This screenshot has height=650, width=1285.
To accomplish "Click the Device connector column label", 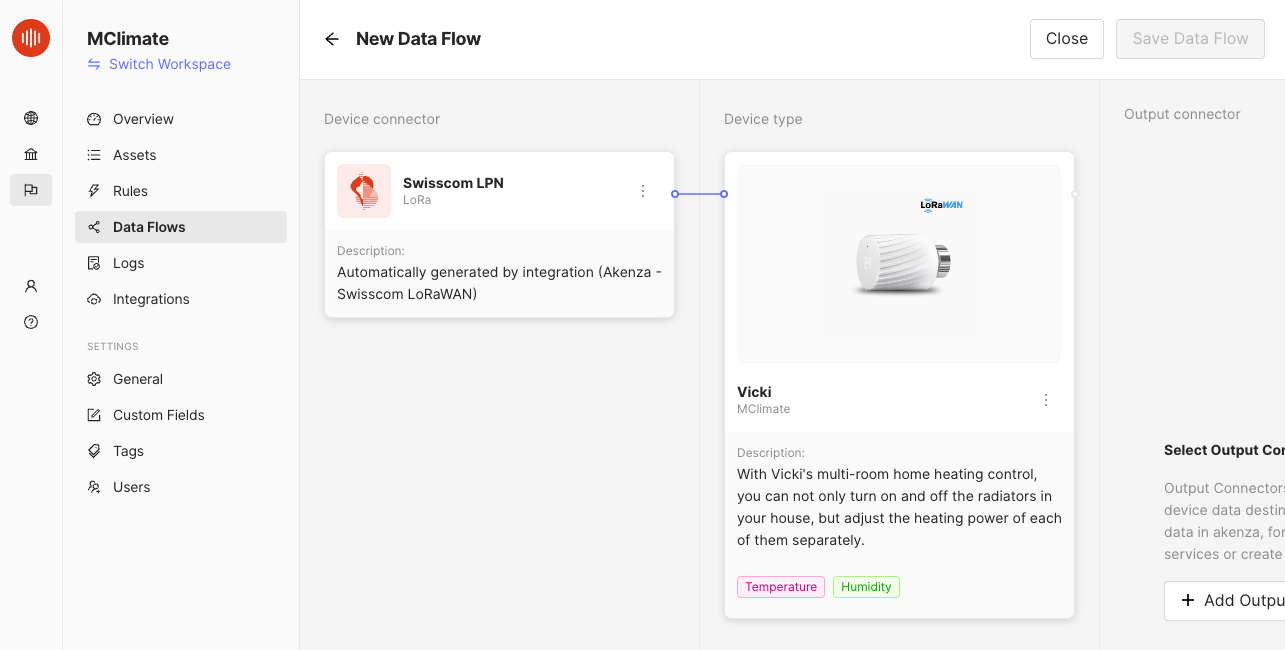I will coord(382,119).
